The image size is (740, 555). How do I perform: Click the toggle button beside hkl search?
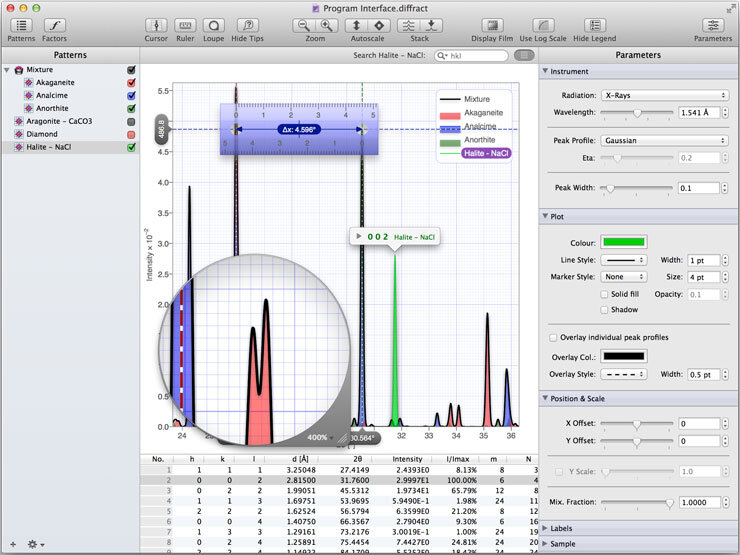pyautogui.click(x=524, y=56)
